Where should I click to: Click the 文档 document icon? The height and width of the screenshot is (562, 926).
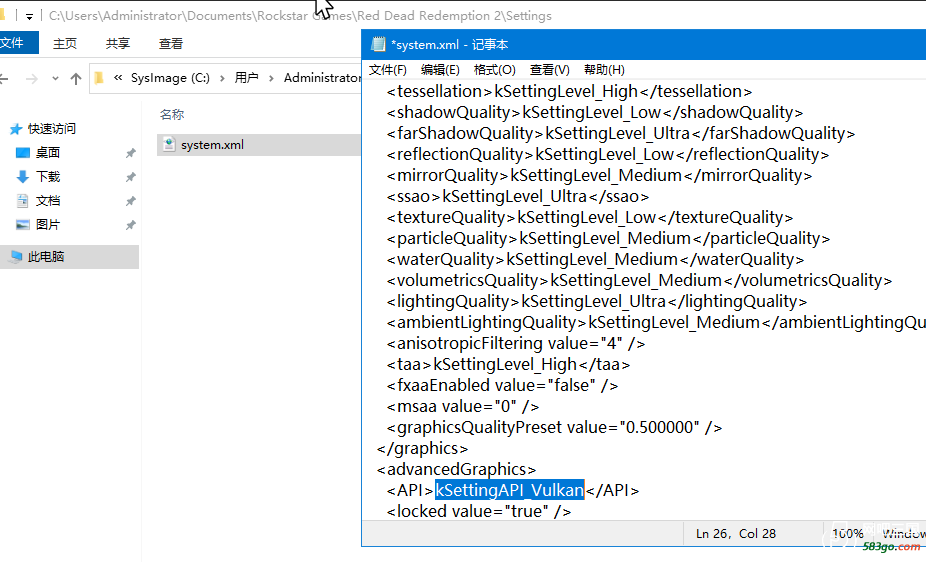22,201
